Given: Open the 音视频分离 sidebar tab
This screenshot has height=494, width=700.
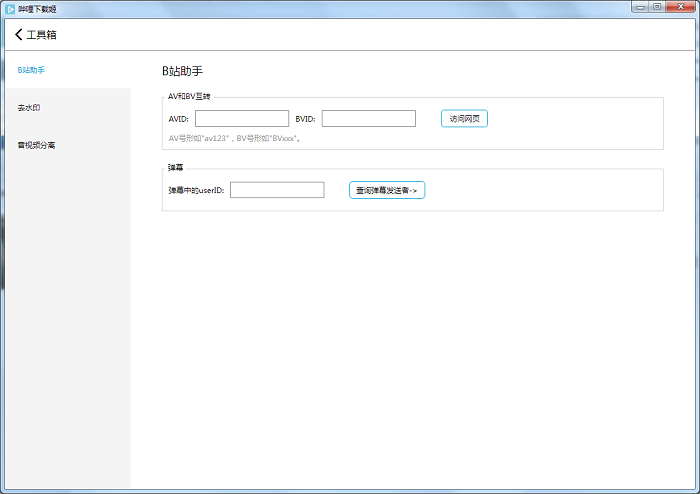Looking at the screenshot, I should click(x=36, y=145).
